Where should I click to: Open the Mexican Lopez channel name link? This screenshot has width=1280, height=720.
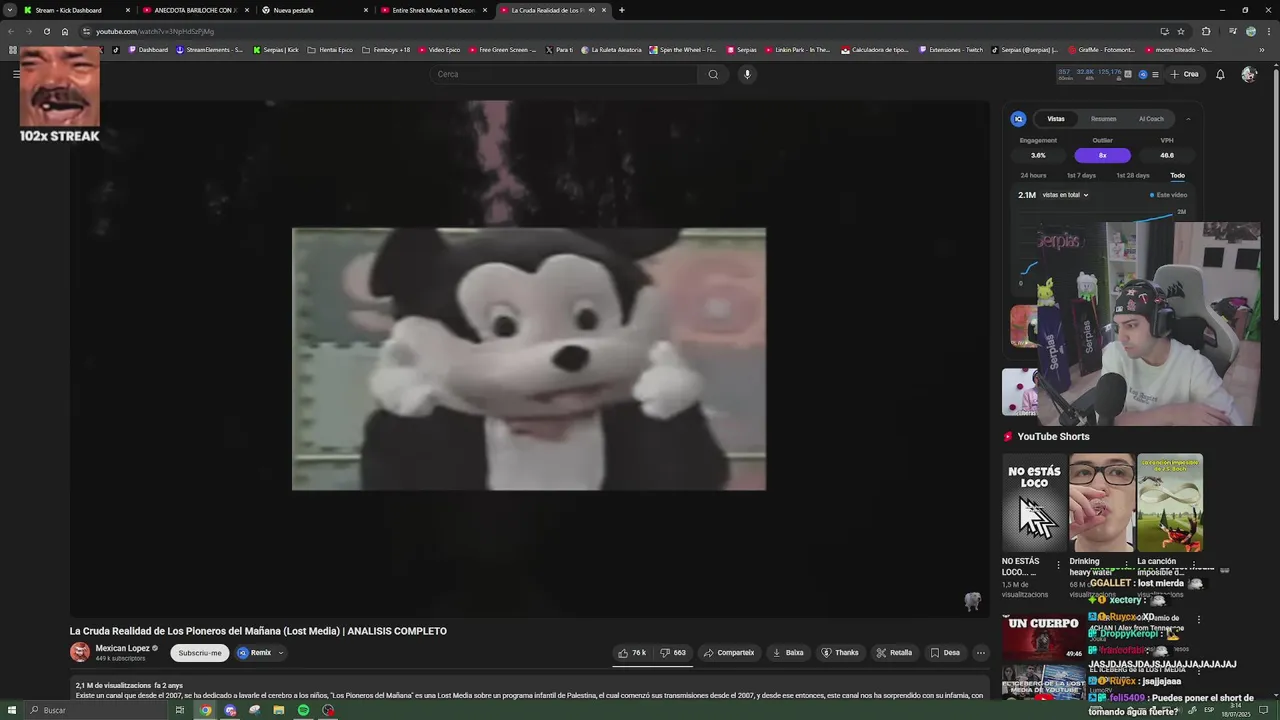click(122, 648)
